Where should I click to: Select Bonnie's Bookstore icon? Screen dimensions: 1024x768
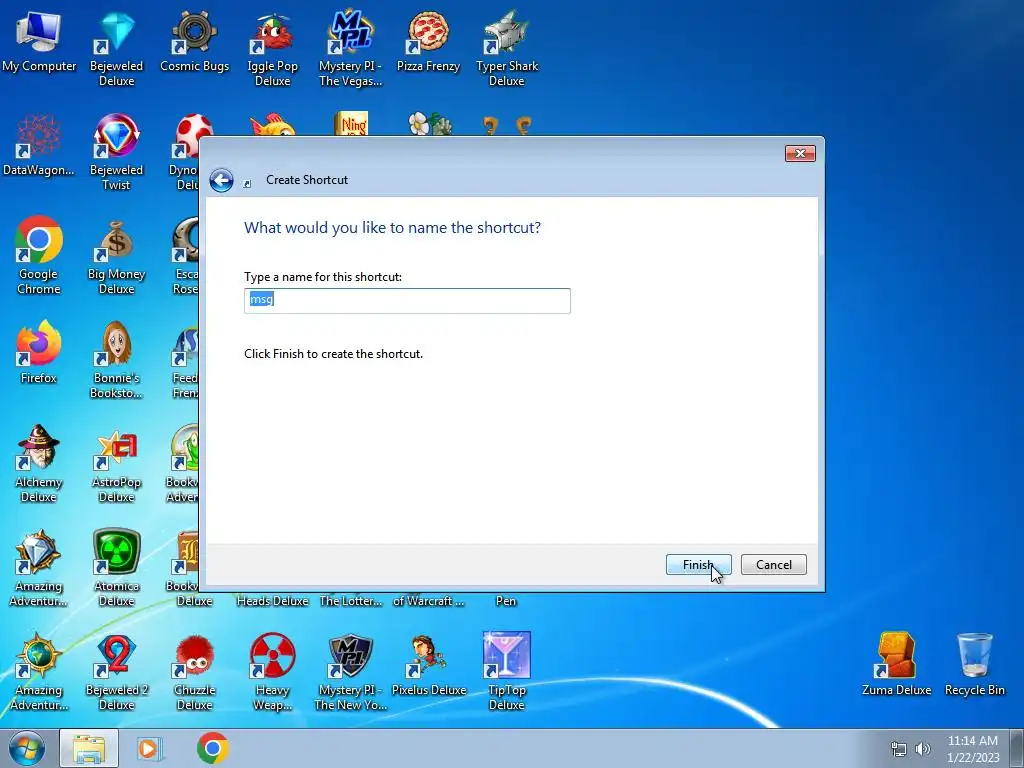coord(116,360)
